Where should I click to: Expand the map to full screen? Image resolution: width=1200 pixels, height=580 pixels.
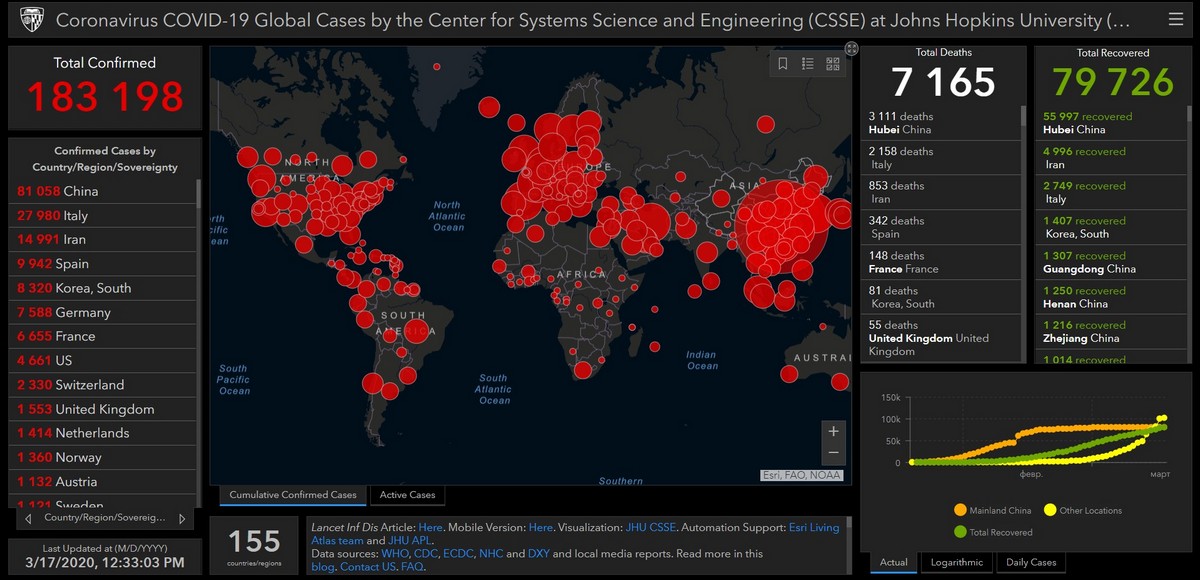click(851, 48)
